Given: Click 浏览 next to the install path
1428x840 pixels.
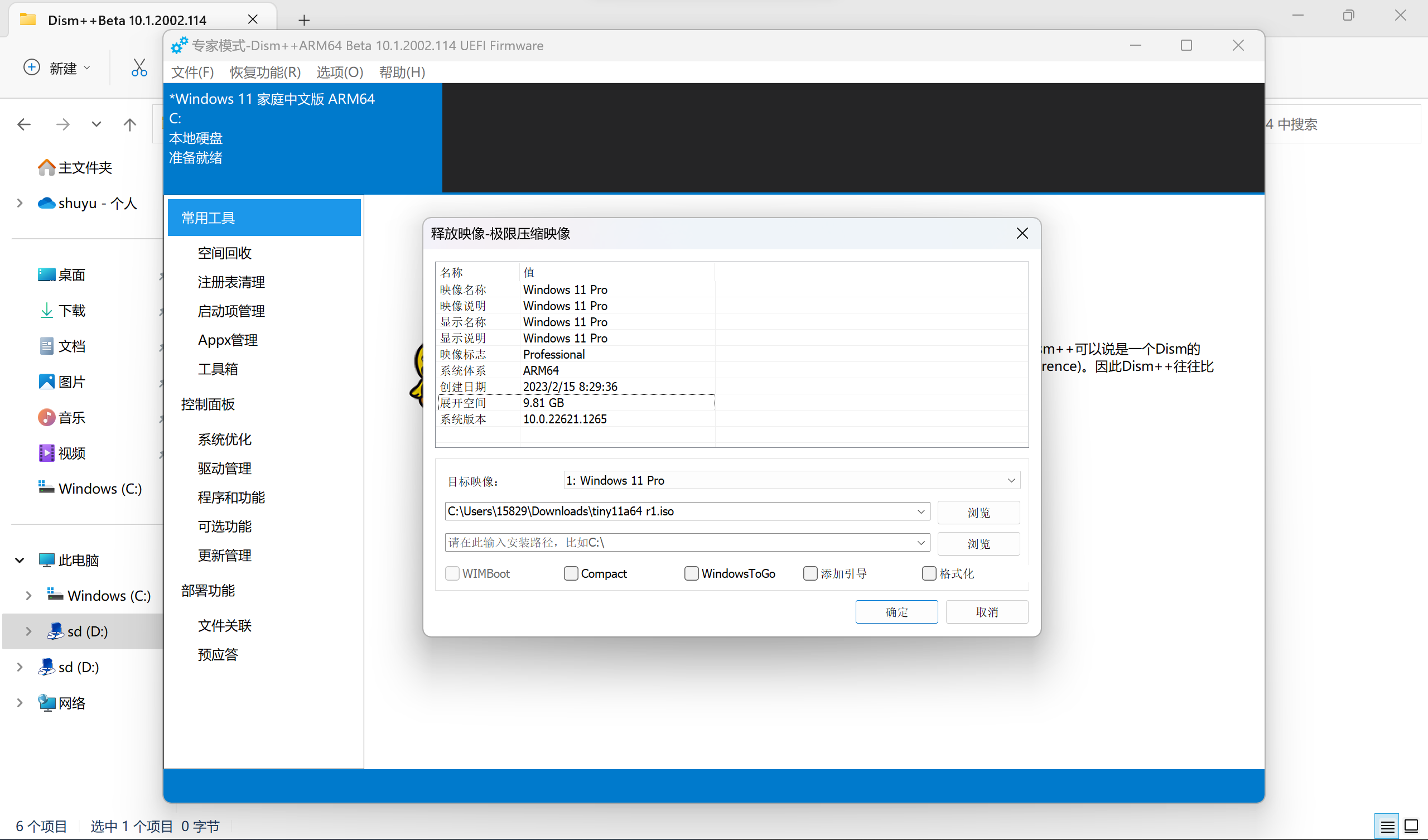Looking at the screenshot, I should (978, 544).
